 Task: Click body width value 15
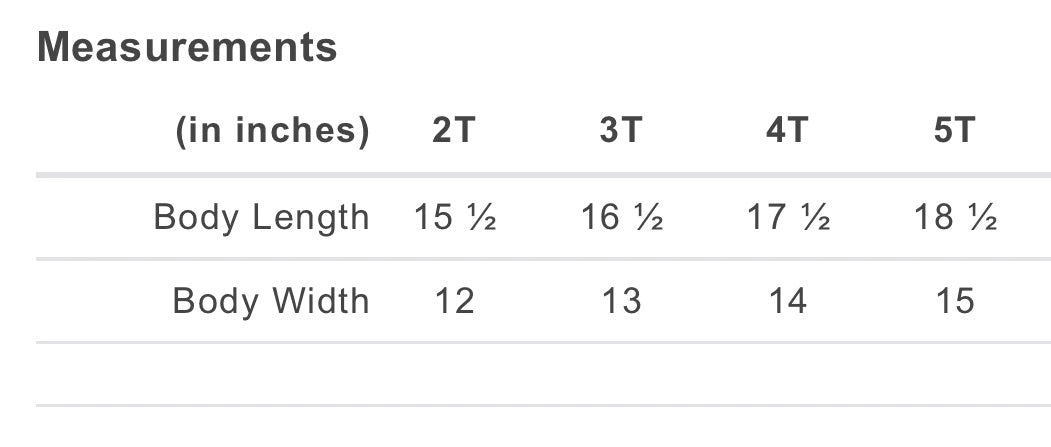pos(955,300)
